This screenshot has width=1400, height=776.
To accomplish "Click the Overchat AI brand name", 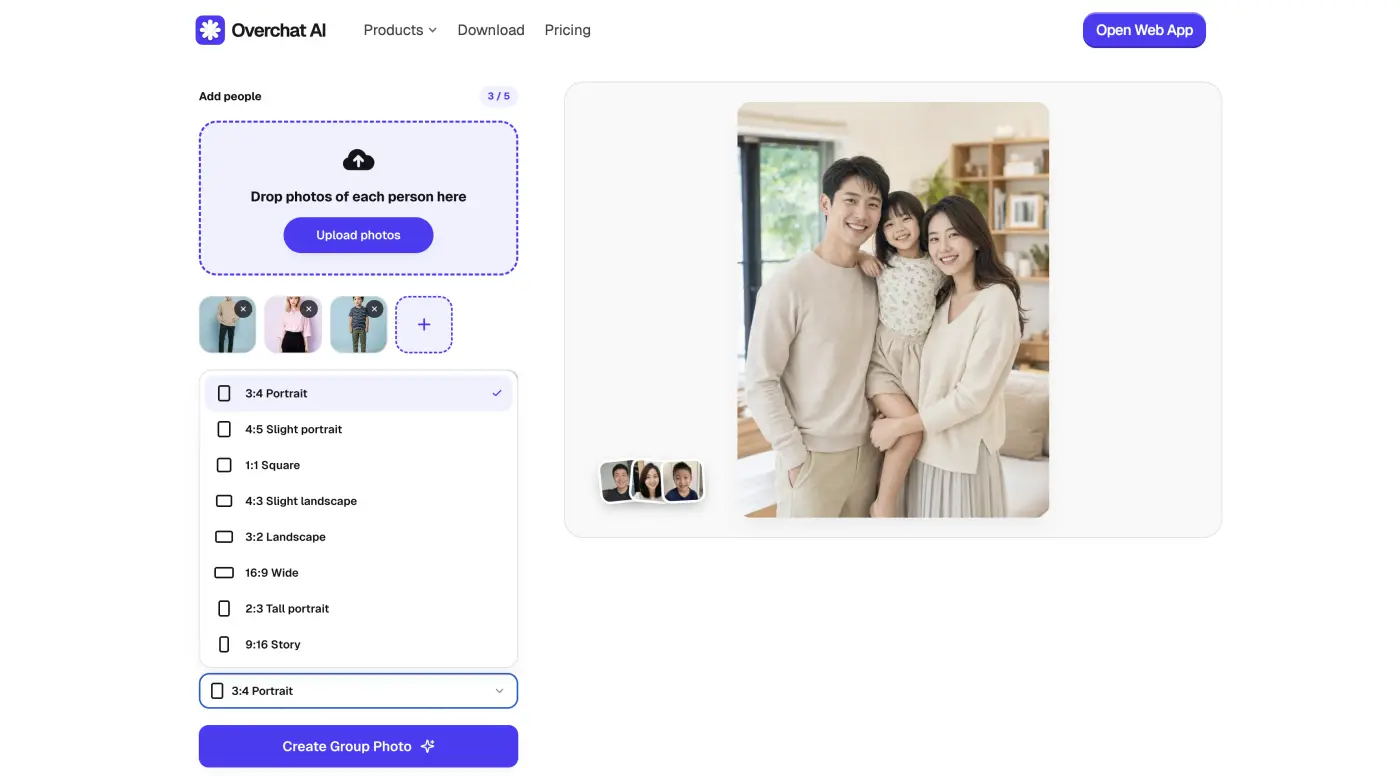I will 279,30.
